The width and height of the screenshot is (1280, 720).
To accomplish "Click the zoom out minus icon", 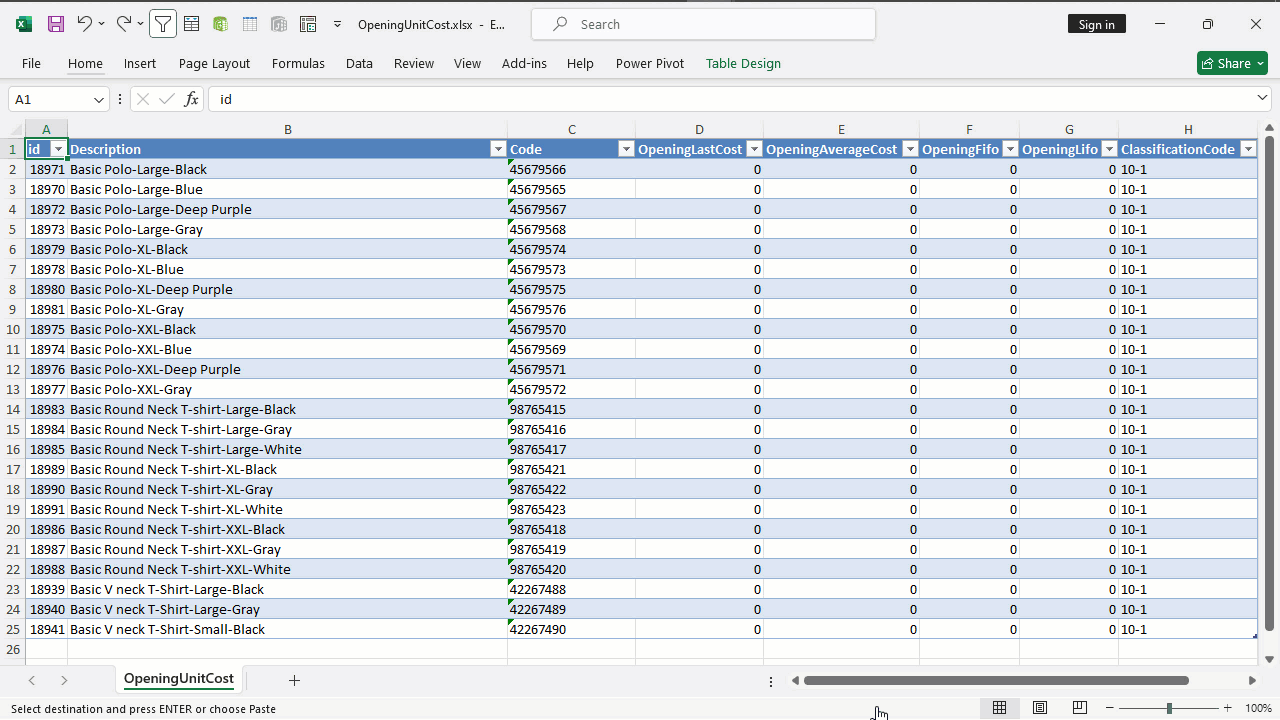I will pos(1109,708).
